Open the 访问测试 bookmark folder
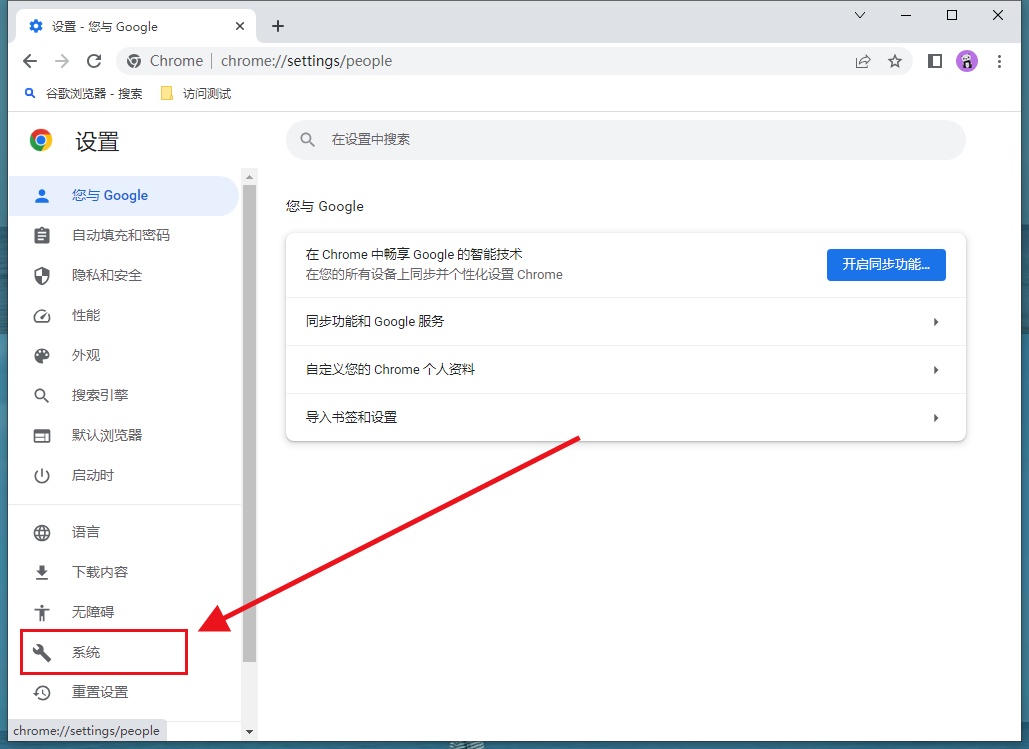The image size is (1029, 749). pyautogui.click(x=196, y=93)
